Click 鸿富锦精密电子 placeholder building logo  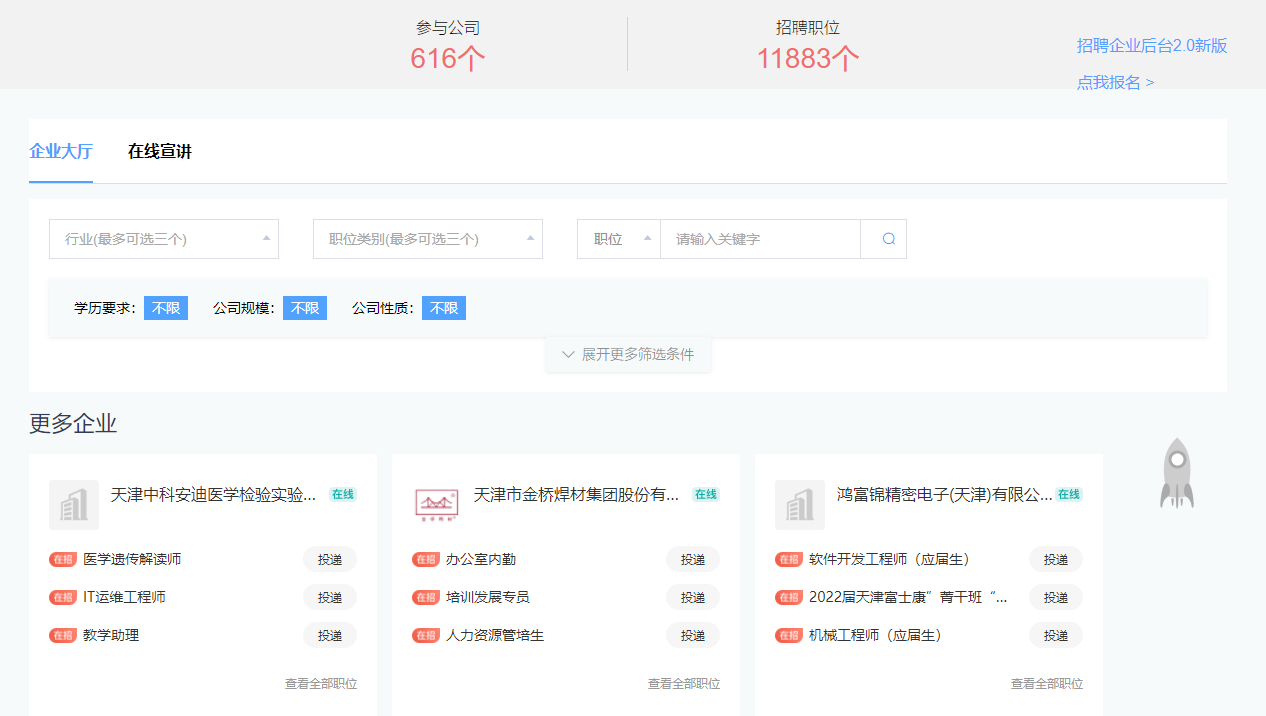coord(800,505)
